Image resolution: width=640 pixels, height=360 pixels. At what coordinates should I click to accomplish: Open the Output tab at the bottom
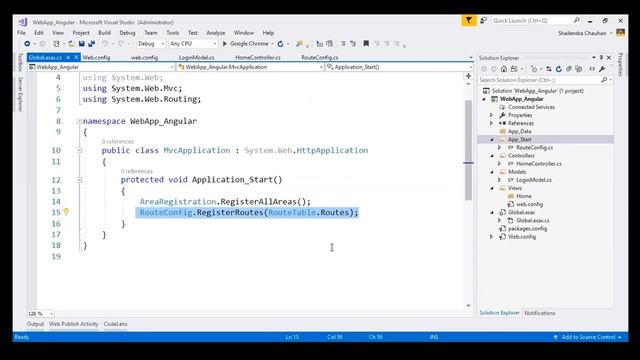click(35, 324)
